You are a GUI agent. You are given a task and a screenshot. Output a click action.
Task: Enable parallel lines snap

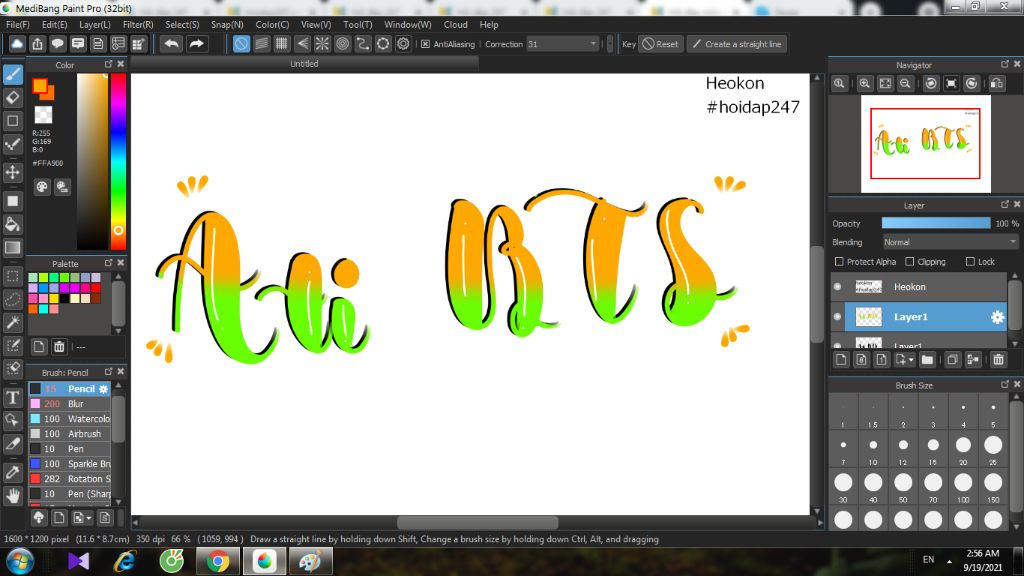tap(261, 44)
